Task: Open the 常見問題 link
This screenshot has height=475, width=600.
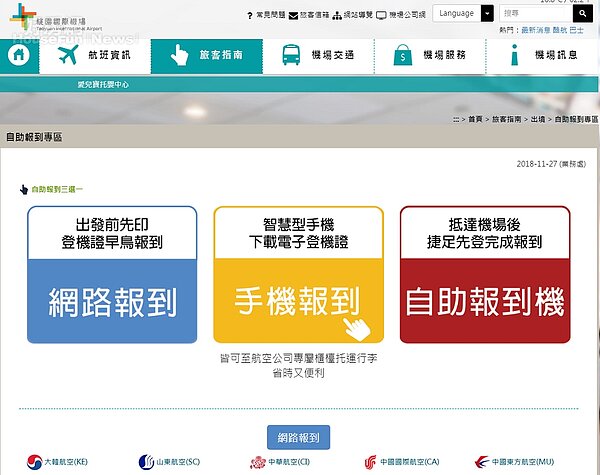Action: [271, 15]
